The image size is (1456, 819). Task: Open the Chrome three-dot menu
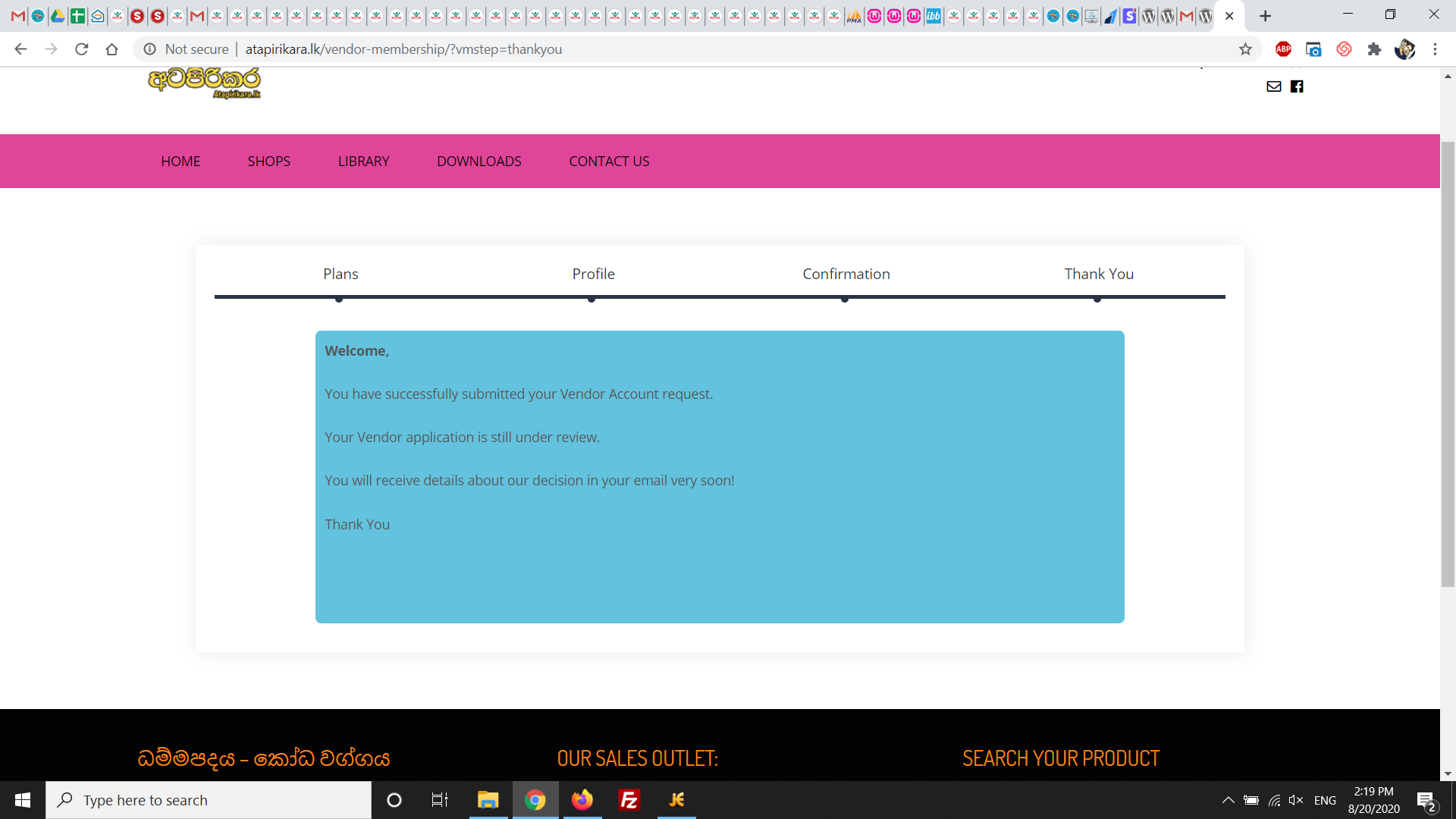(x=1435, y=49)
